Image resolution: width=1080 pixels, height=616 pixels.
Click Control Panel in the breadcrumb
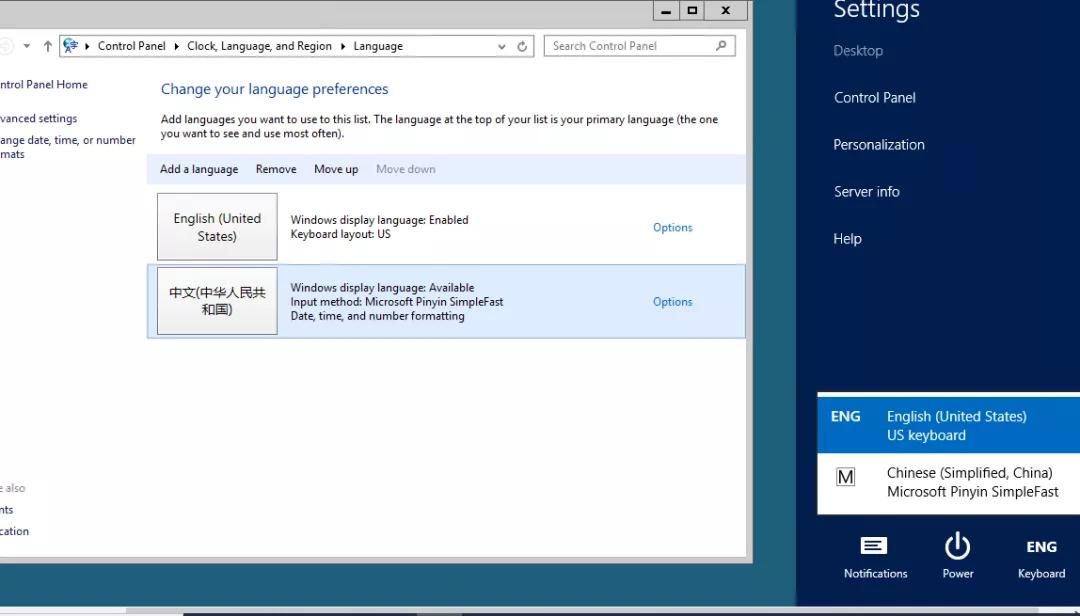click(x=132, y=46)
